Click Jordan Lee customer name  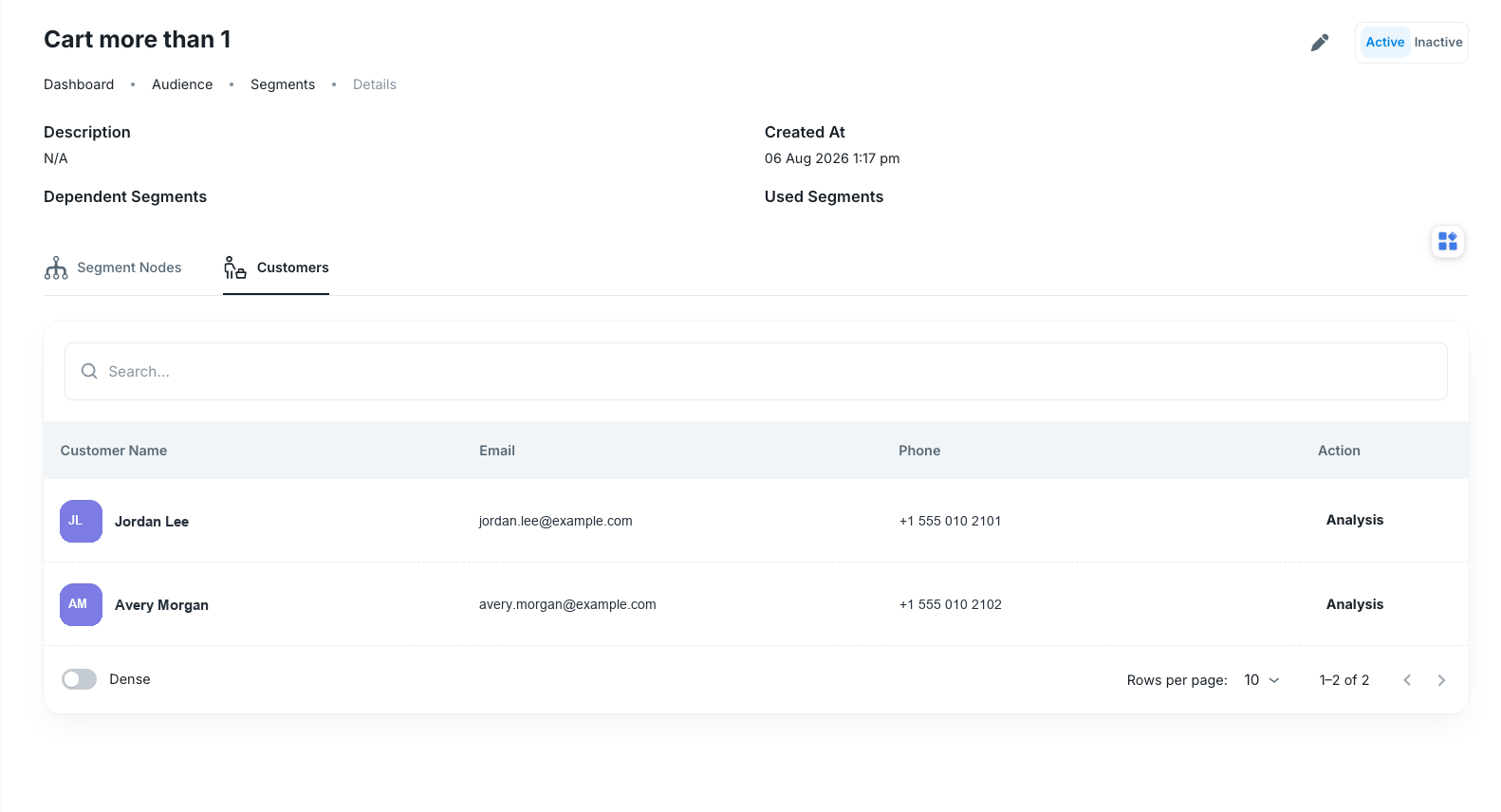152,522
